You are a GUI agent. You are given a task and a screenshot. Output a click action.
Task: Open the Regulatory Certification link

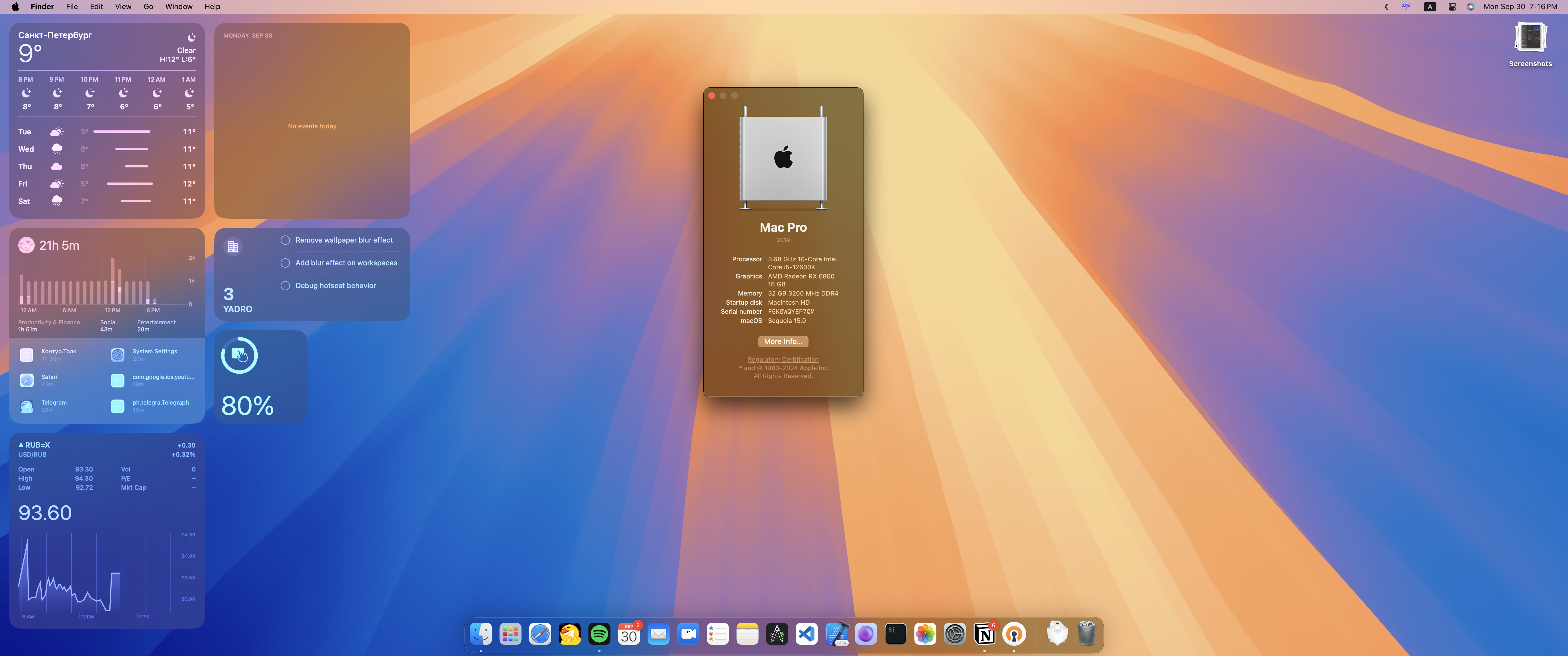click(783, 359)
